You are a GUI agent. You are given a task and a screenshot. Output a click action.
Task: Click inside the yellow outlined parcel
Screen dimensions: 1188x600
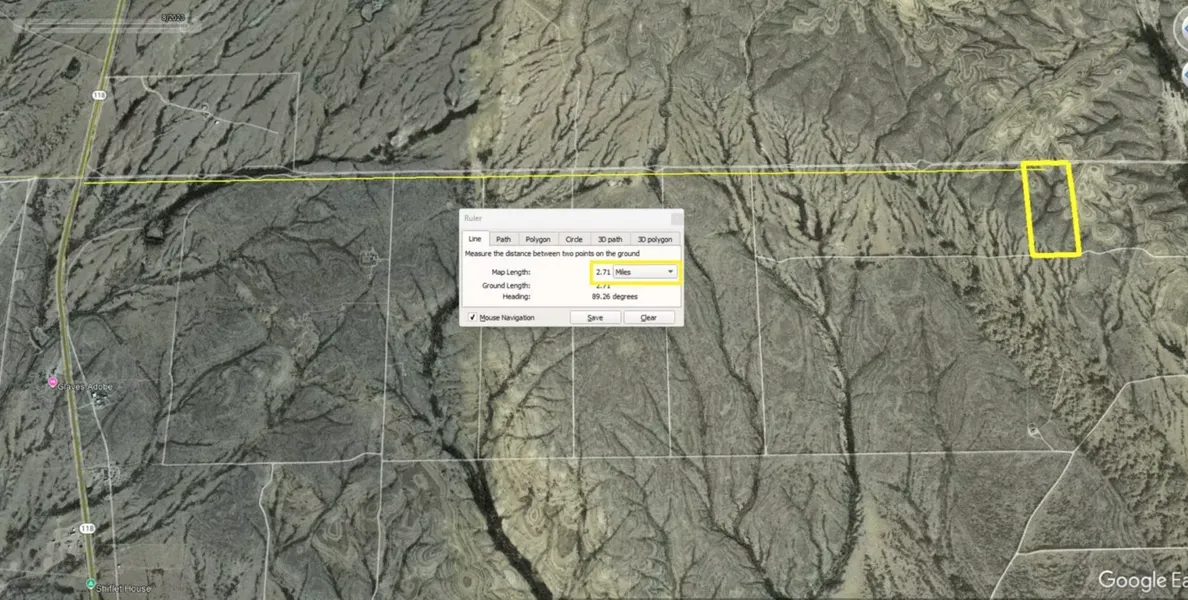1052,210
